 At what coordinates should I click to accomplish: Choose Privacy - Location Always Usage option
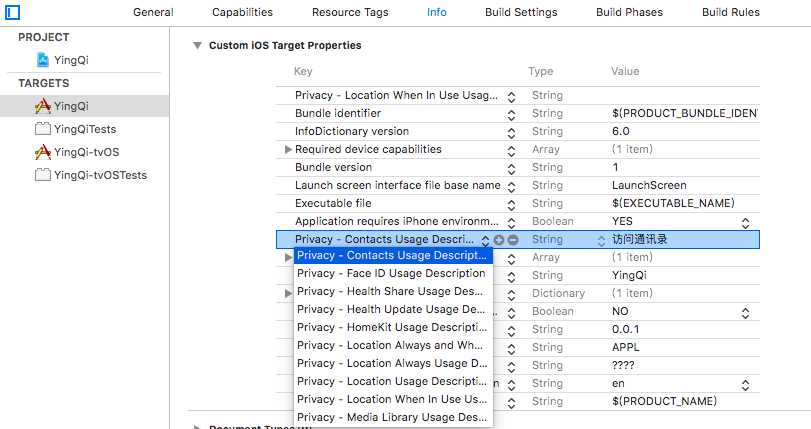[393, 363]
